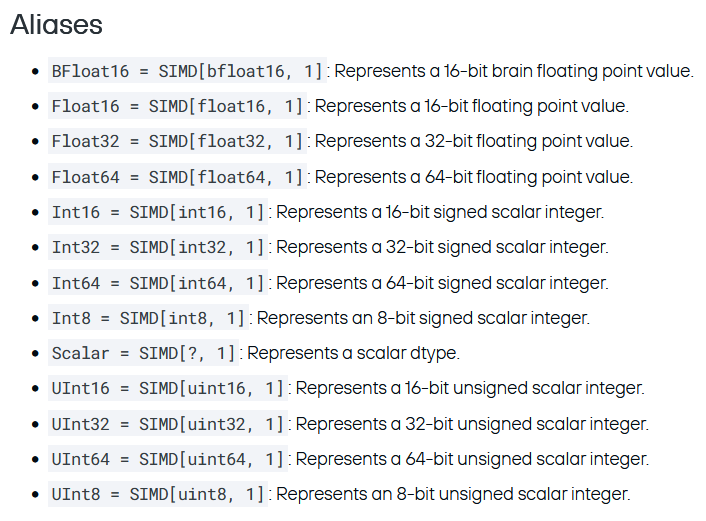Click the Float64 = SIMD[float64, 1] code

[178, 177]
